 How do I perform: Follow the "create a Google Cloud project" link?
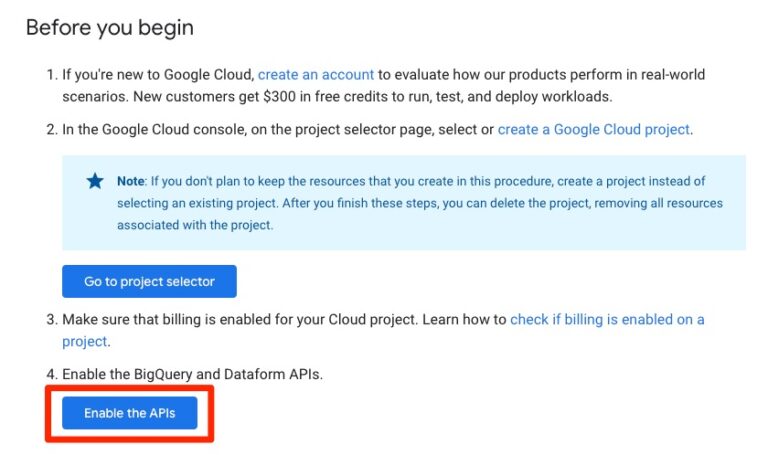tap(593, 129)
